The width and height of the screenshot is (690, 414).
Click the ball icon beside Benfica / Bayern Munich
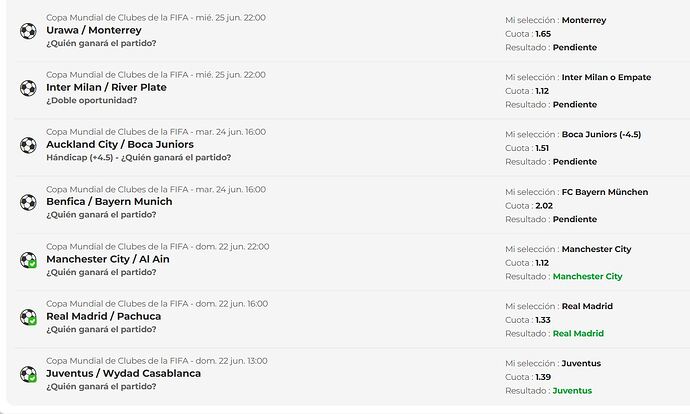click(x=28, y=202)
